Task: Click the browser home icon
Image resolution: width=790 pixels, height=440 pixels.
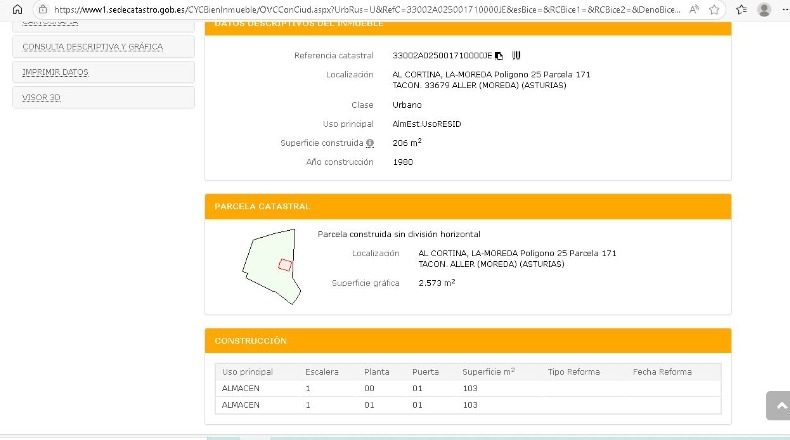Action: [x=17, y=9]
